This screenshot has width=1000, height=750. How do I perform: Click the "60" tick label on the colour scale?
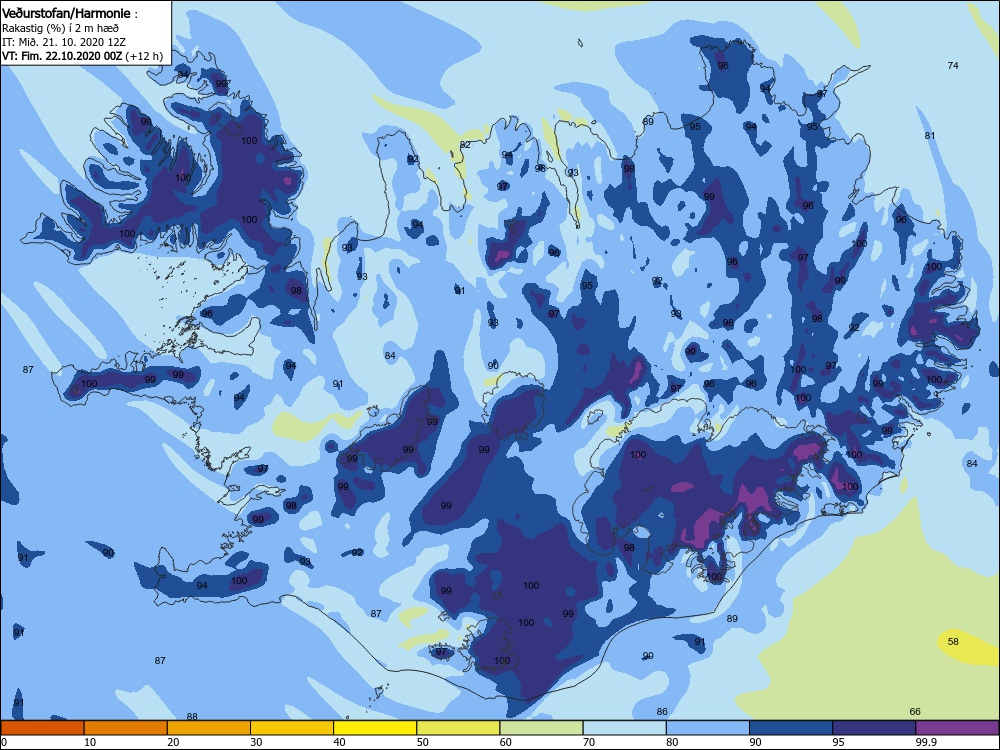(x=506, y=742)
